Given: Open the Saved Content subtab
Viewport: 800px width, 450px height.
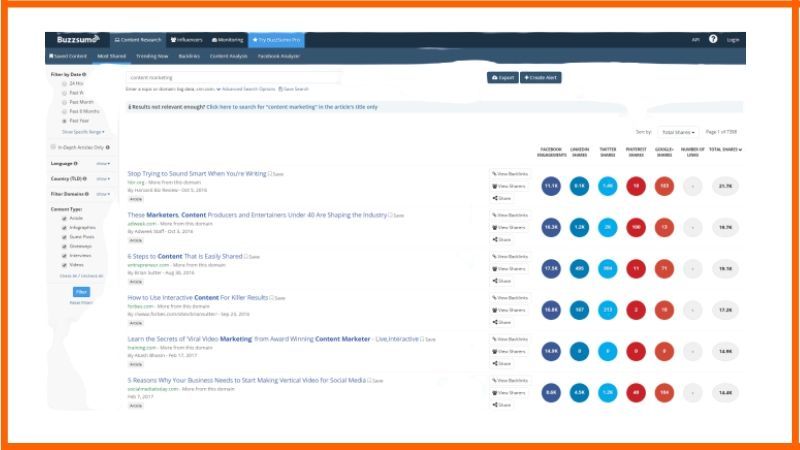Looking at the screenshot, I should (x=68, y=56).
